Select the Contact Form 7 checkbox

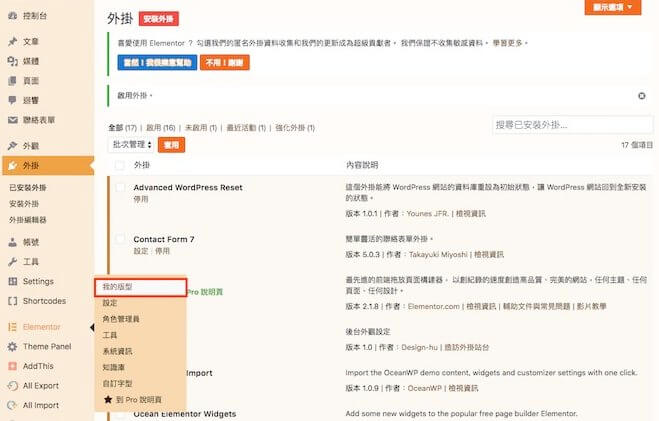tap(120, 240)
